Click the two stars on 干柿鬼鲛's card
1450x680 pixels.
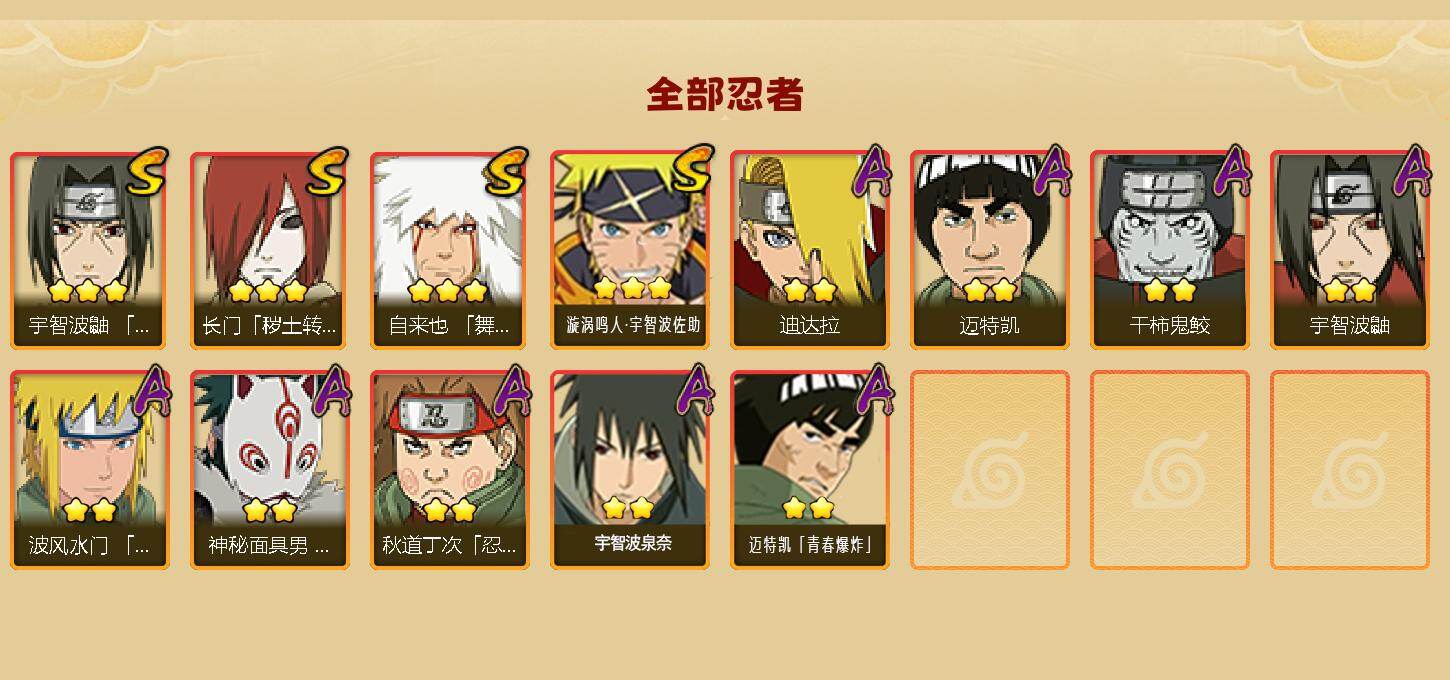(x=1170, y=291)
